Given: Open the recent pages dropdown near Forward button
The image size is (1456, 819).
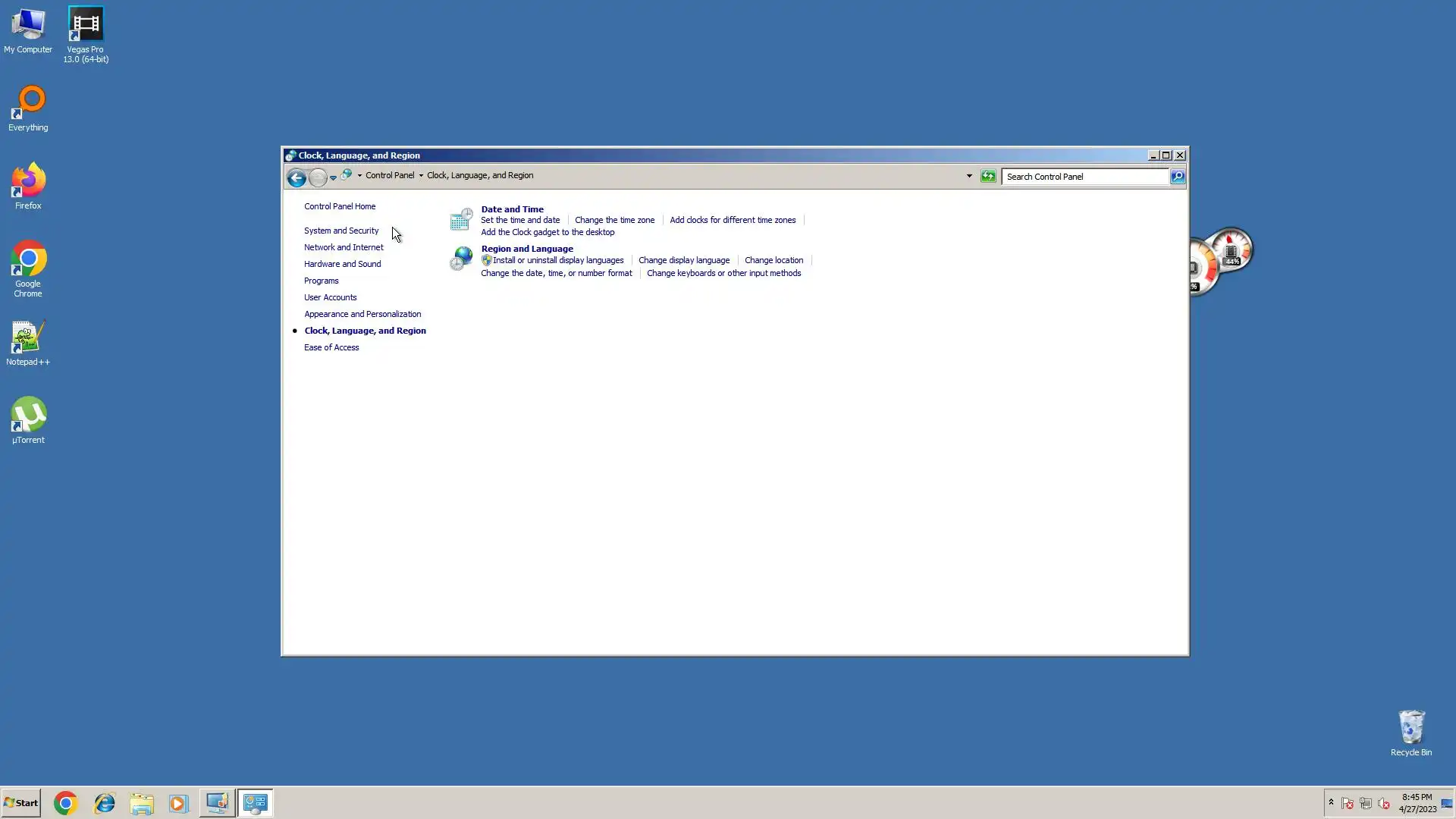Looking at the screenshot, I should (333, 177).
